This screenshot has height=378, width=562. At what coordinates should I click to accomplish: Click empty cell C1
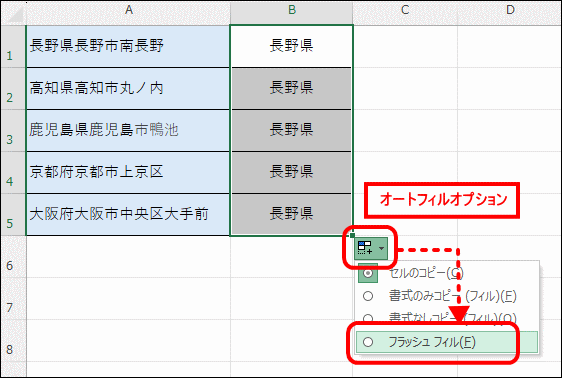[x=405, y=46]
